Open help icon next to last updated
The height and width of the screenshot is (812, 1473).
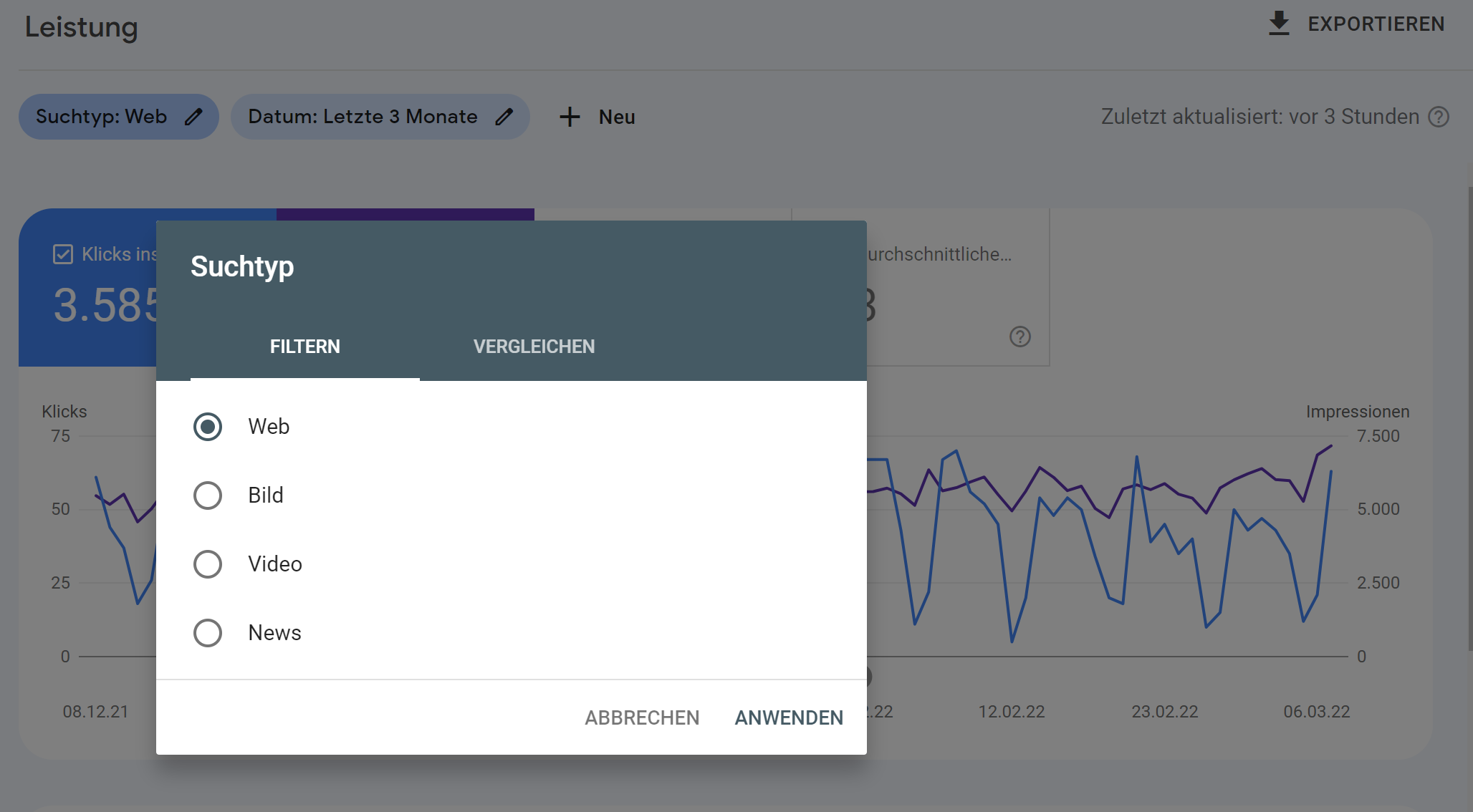point(1439,117)
